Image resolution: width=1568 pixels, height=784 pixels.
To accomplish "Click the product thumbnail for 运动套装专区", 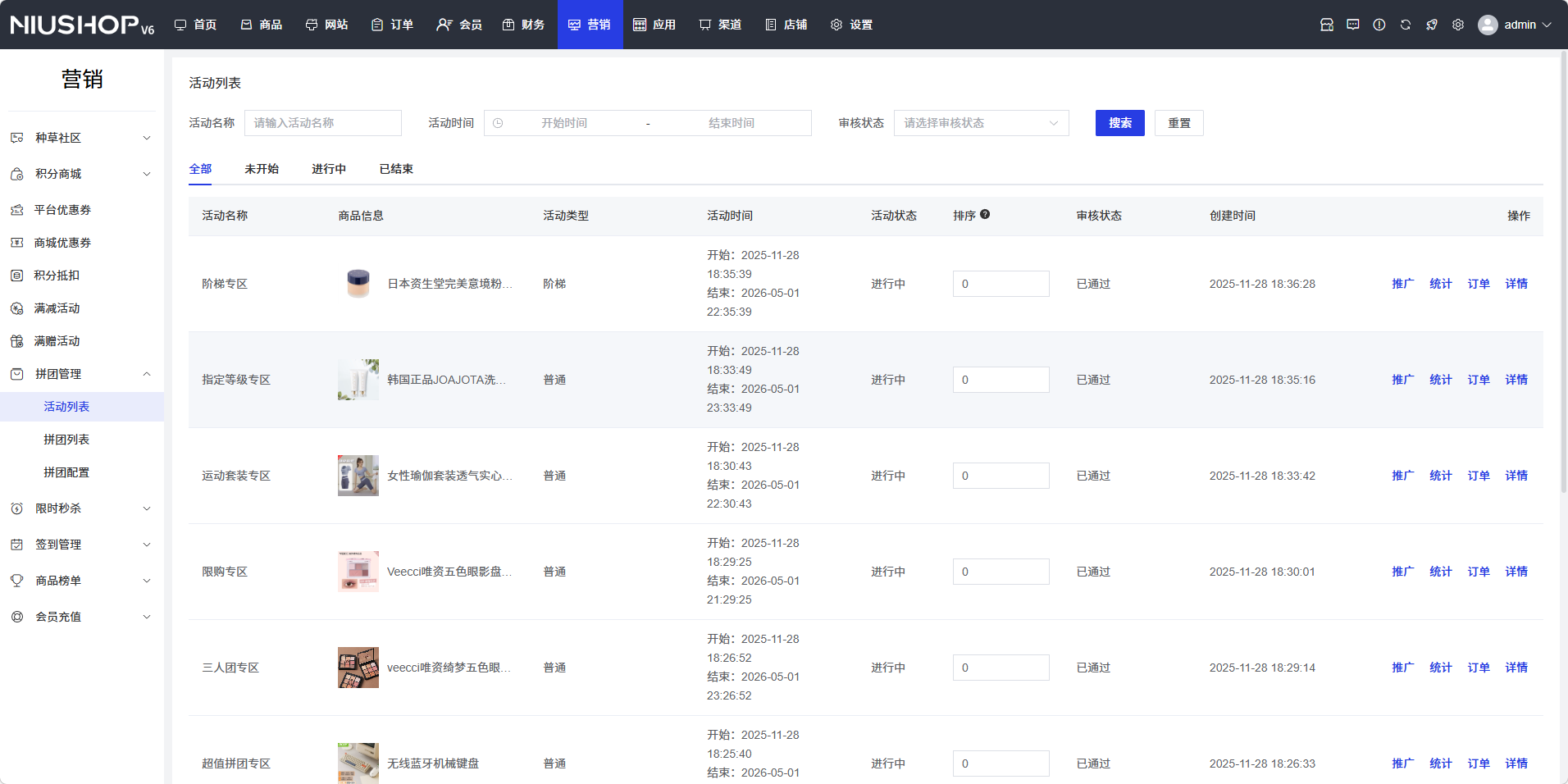I will pos(358,476).
